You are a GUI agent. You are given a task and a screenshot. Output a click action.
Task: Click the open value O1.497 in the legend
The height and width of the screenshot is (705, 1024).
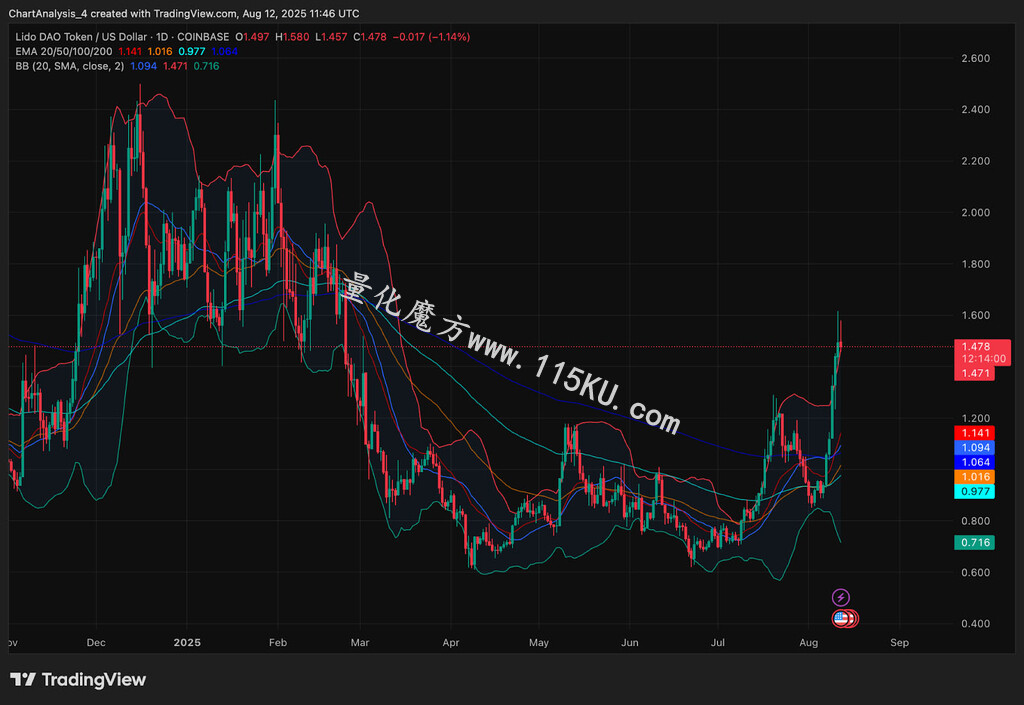(x=252, y=37)
